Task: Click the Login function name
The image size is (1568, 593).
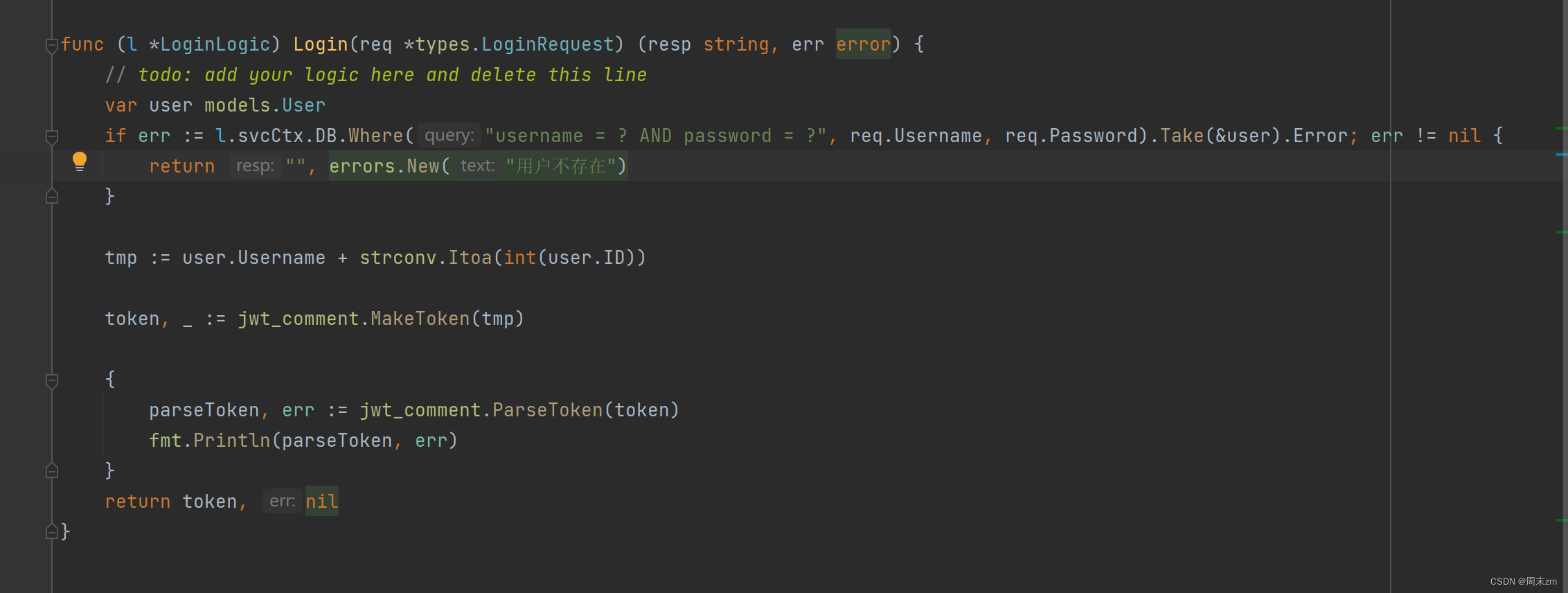Action: [321, 44]
